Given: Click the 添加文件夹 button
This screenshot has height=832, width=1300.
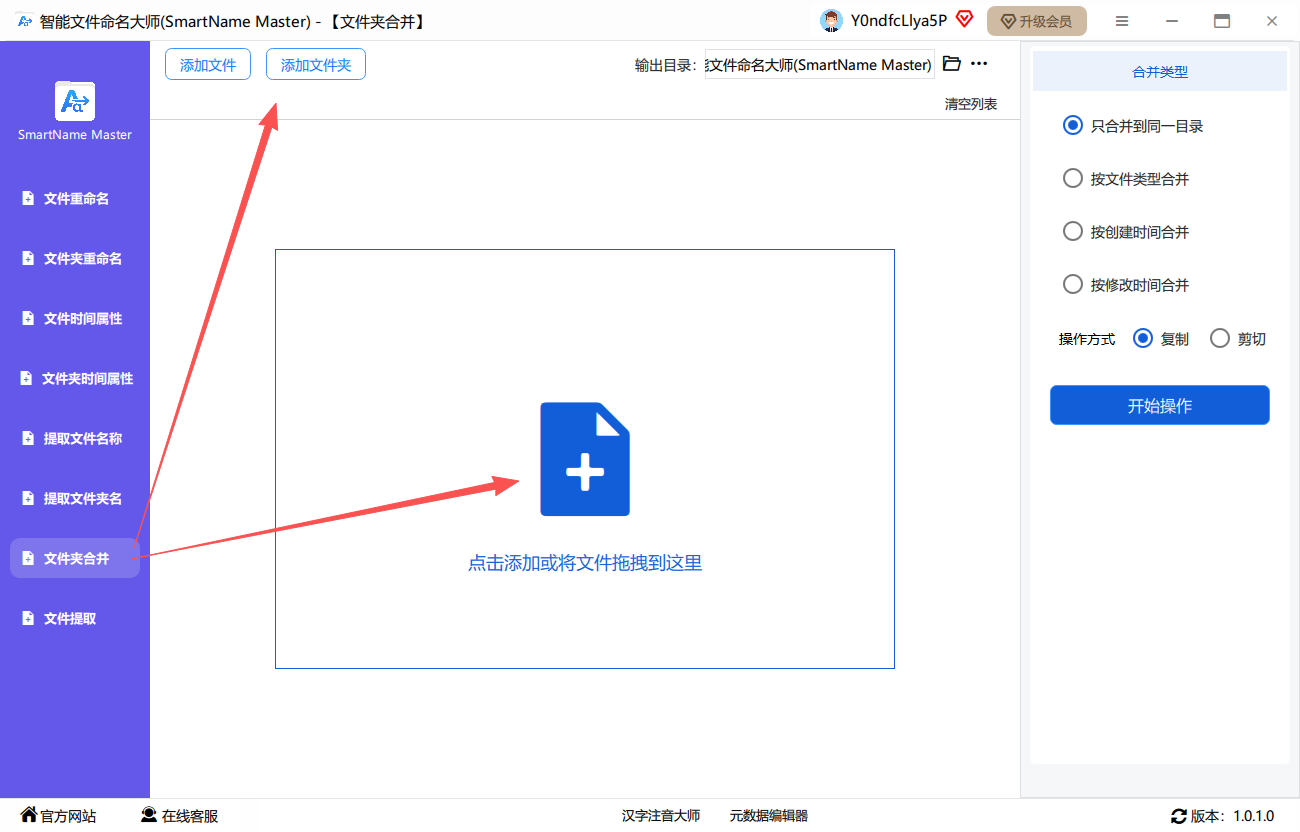Looking at the screenshot, I should [316, 65].
